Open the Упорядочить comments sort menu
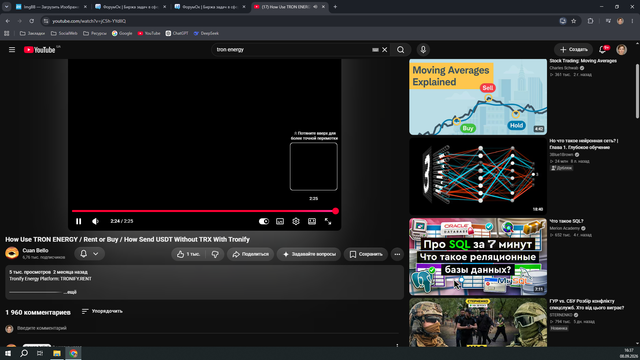 tap(102, 311)
